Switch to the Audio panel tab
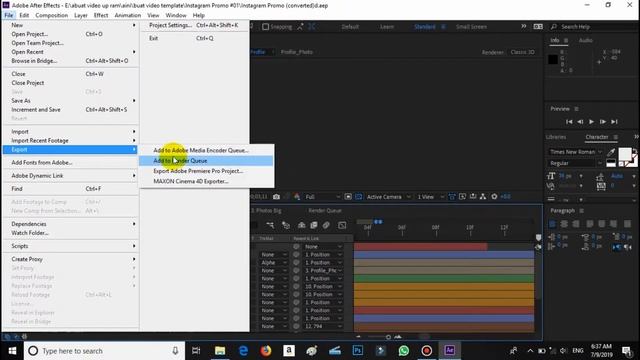This screenshot has height=360, width=640. tap(585, 40)
